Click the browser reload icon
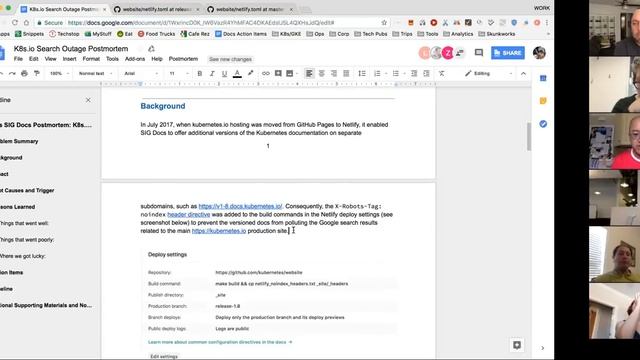Screen dimensions: 640x360 coord(15,23)
